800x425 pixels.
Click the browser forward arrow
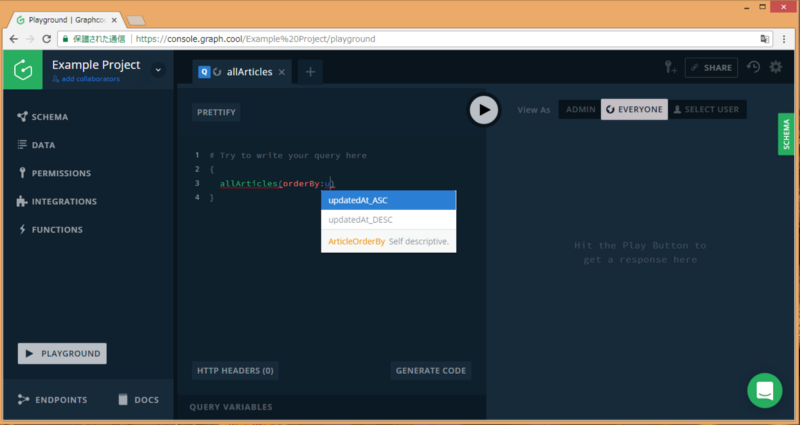tap(30, 39)
